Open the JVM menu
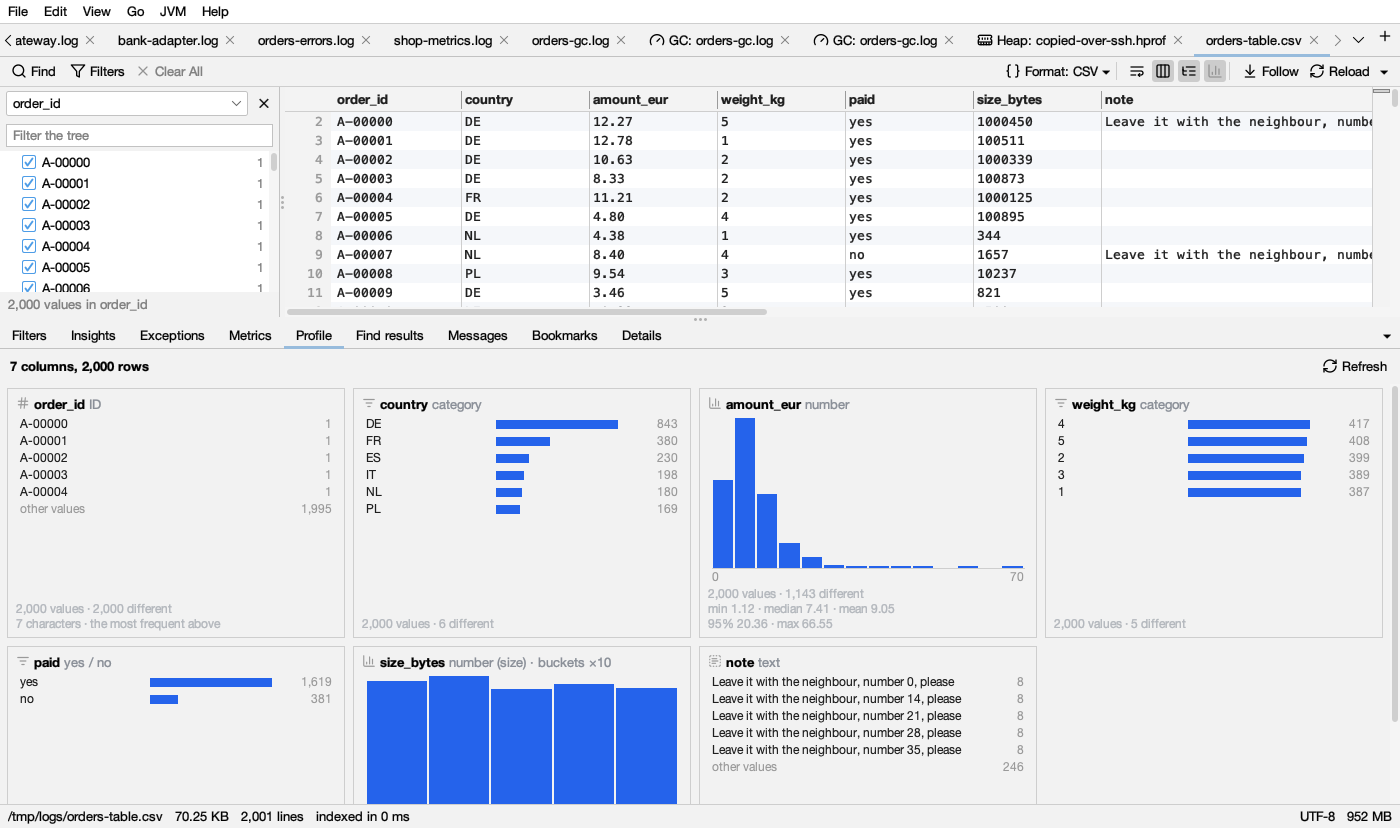Screen dimensions: 1400x828 pos(173,11)
